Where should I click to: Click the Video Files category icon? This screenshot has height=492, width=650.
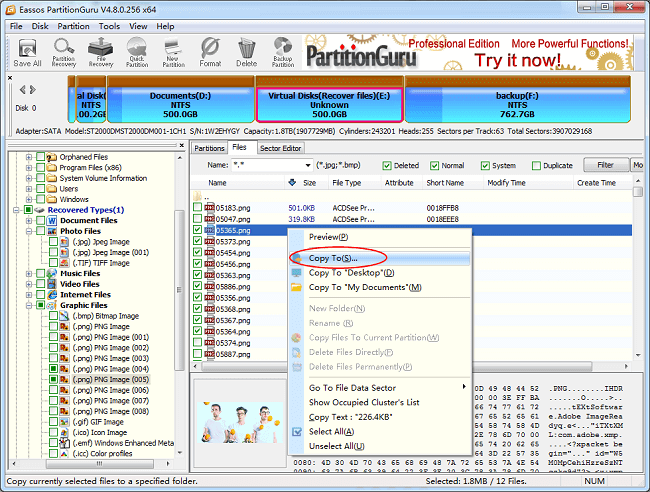coord(52,284)
